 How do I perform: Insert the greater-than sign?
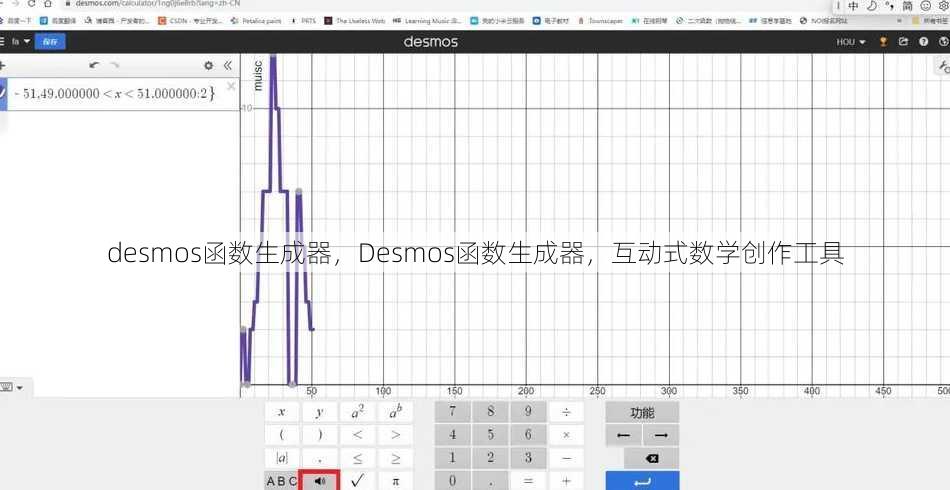pos(395,435)
